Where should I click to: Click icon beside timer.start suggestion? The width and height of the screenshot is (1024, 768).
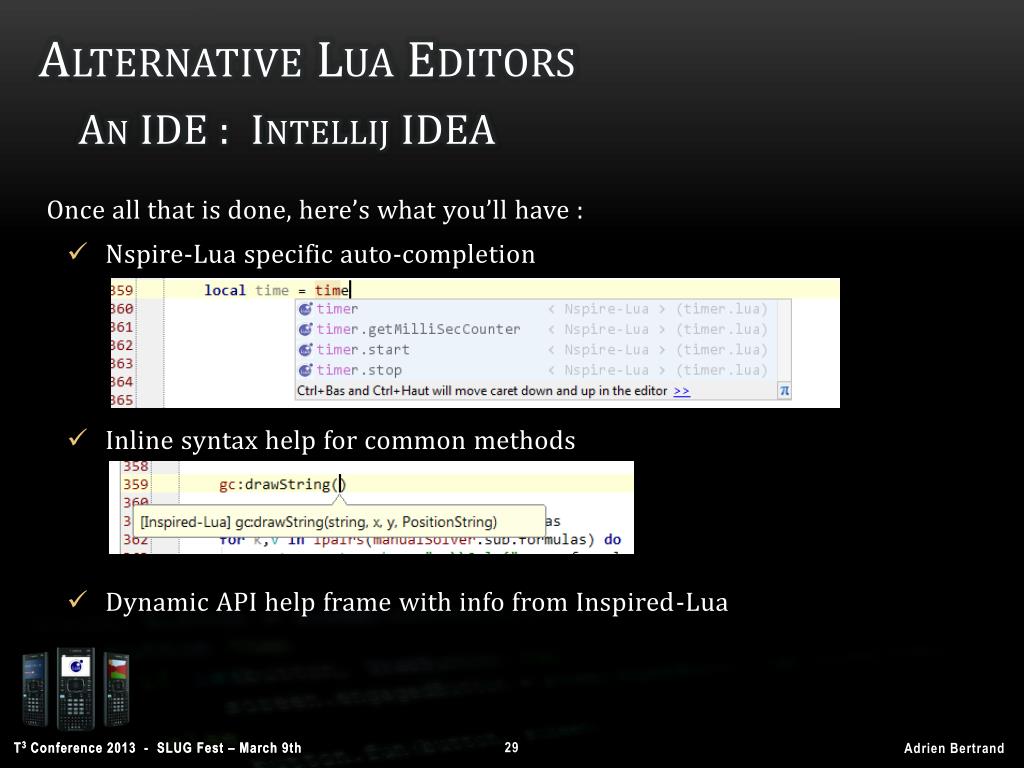(305, 349)
